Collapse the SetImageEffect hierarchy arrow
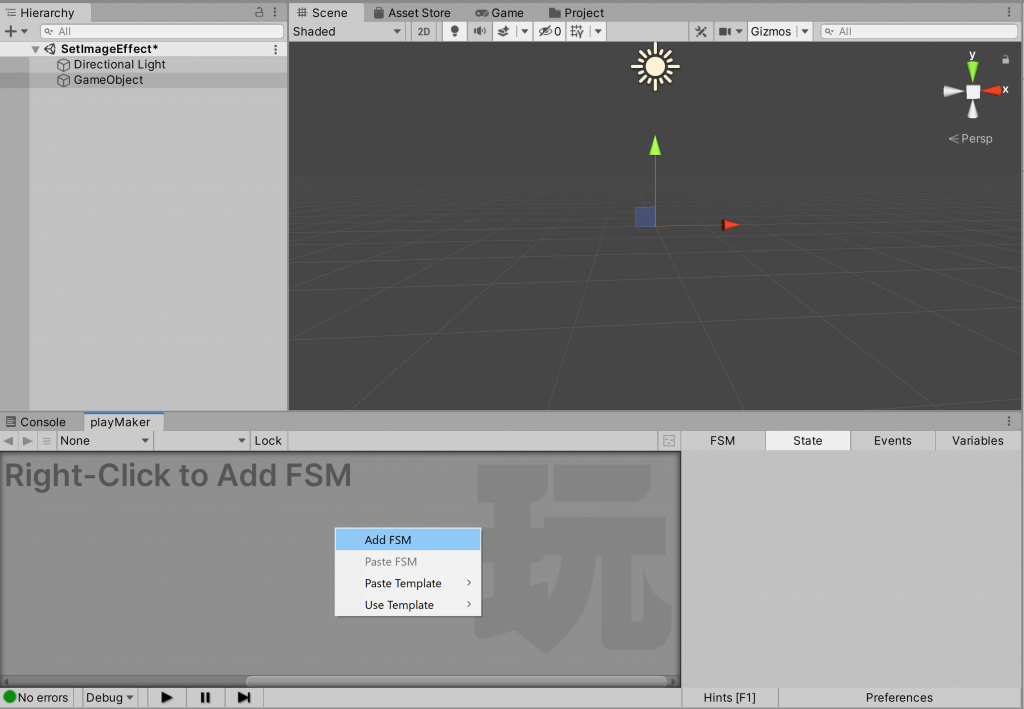Screen dimensions: 1024x709 (x=35, y=48)
